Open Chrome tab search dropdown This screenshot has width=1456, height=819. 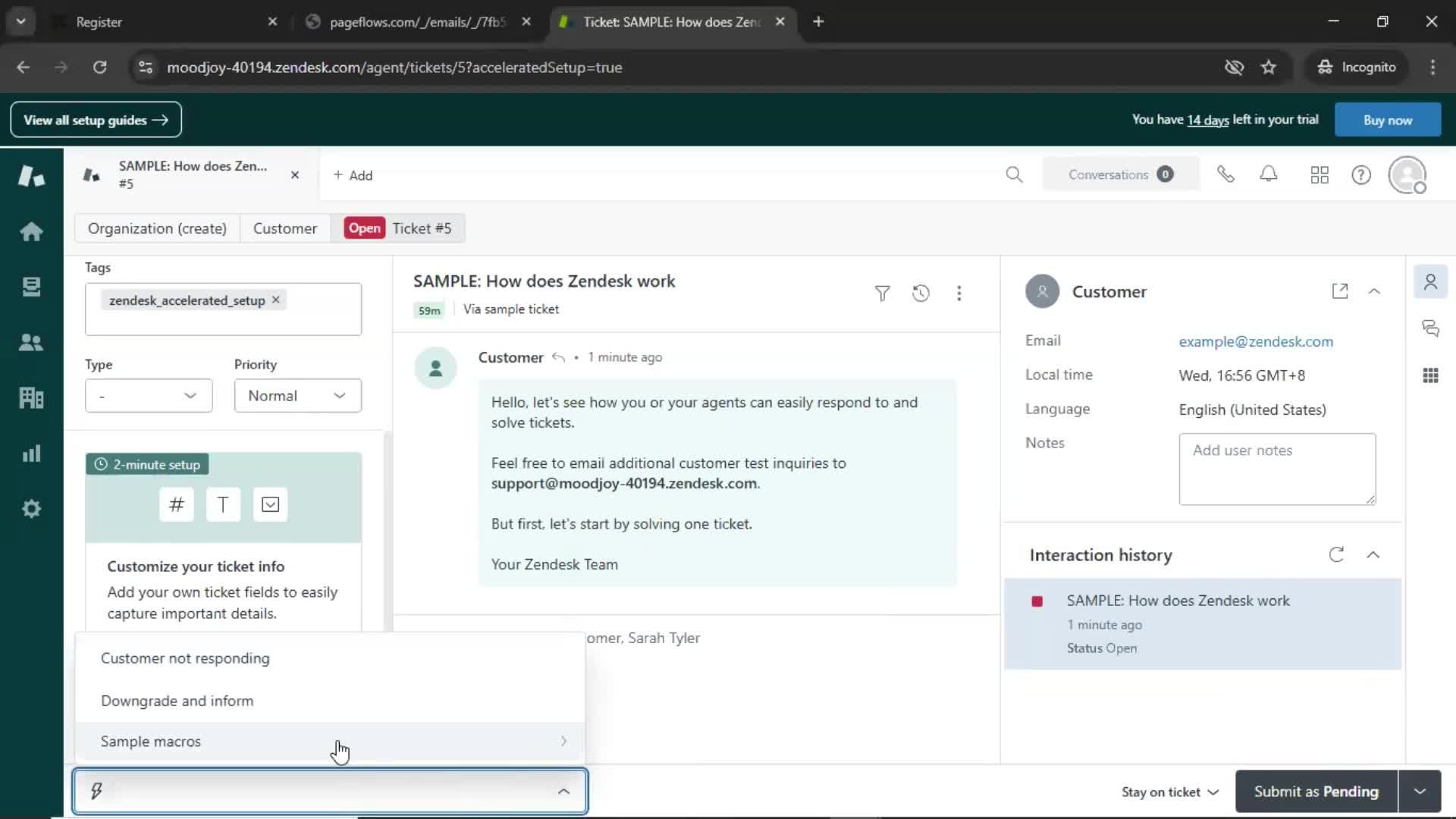tap(21, 22)
